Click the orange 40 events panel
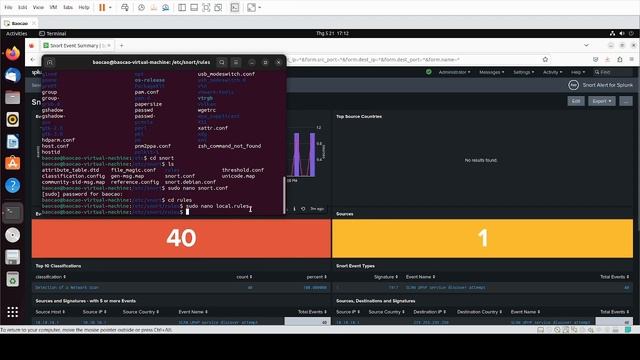 181,238
